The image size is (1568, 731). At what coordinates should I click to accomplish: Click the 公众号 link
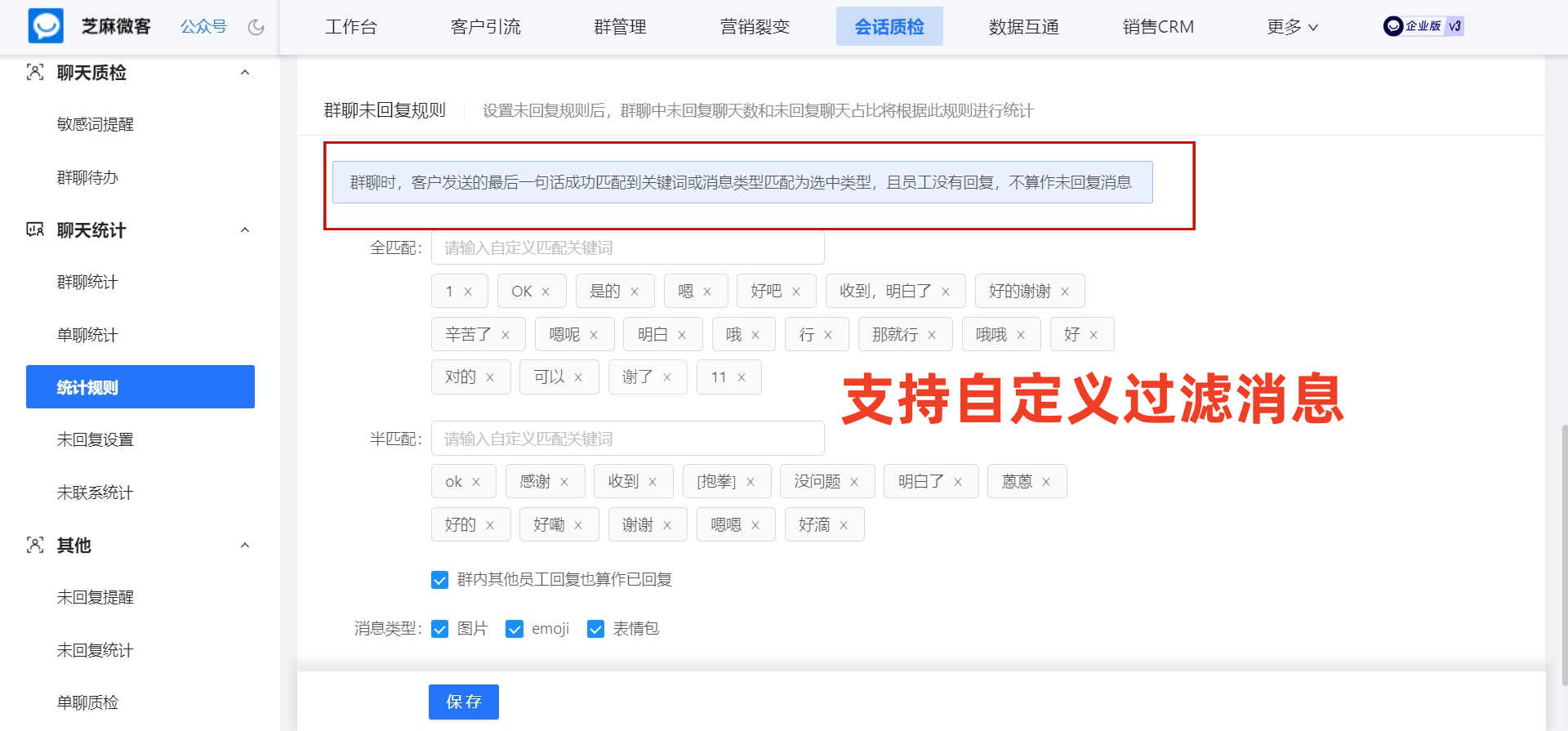203,27
